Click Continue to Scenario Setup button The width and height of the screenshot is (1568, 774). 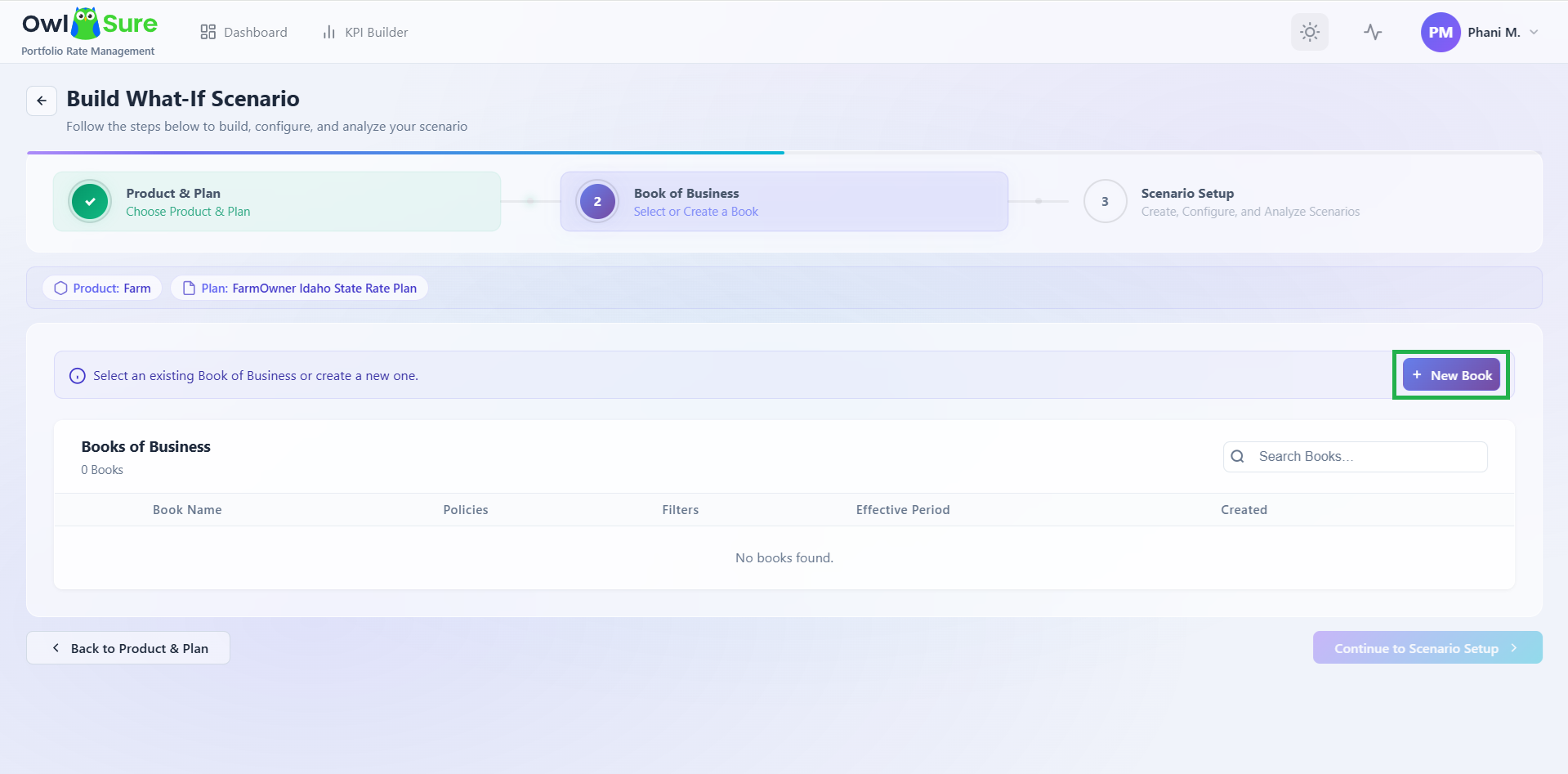tap(1427, 647)
